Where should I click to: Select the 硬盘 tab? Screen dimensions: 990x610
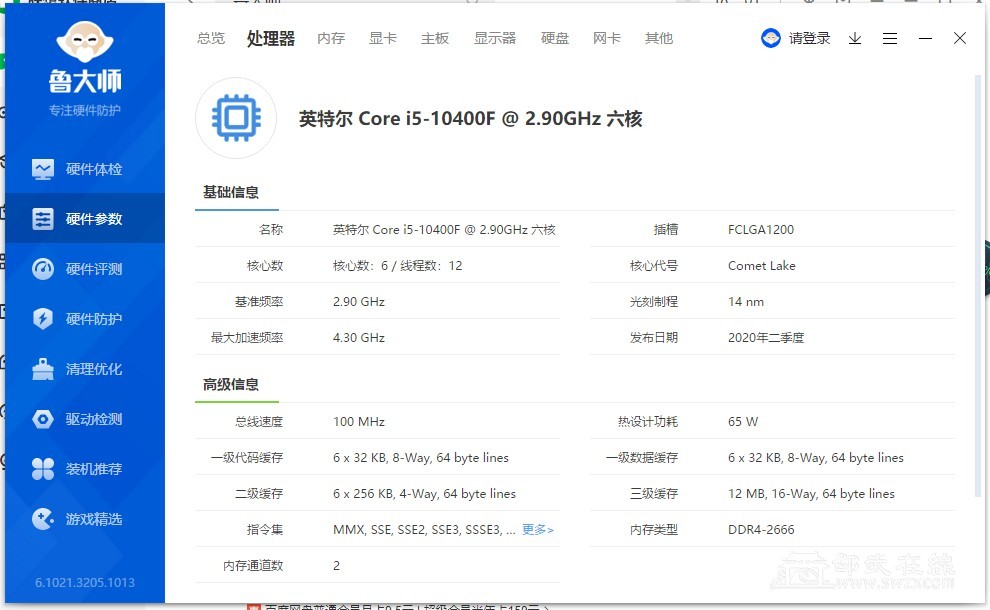coord(555,38)
